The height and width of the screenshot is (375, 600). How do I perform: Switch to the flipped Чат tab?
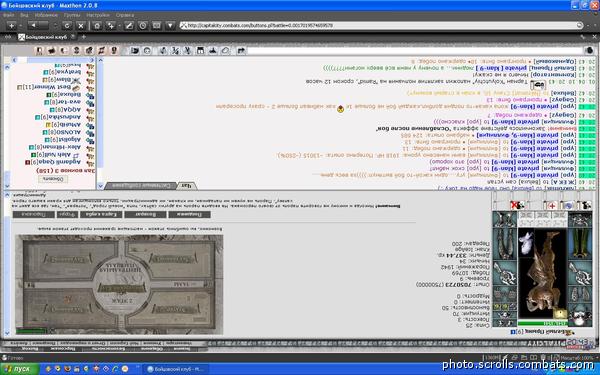click(186, 186)
